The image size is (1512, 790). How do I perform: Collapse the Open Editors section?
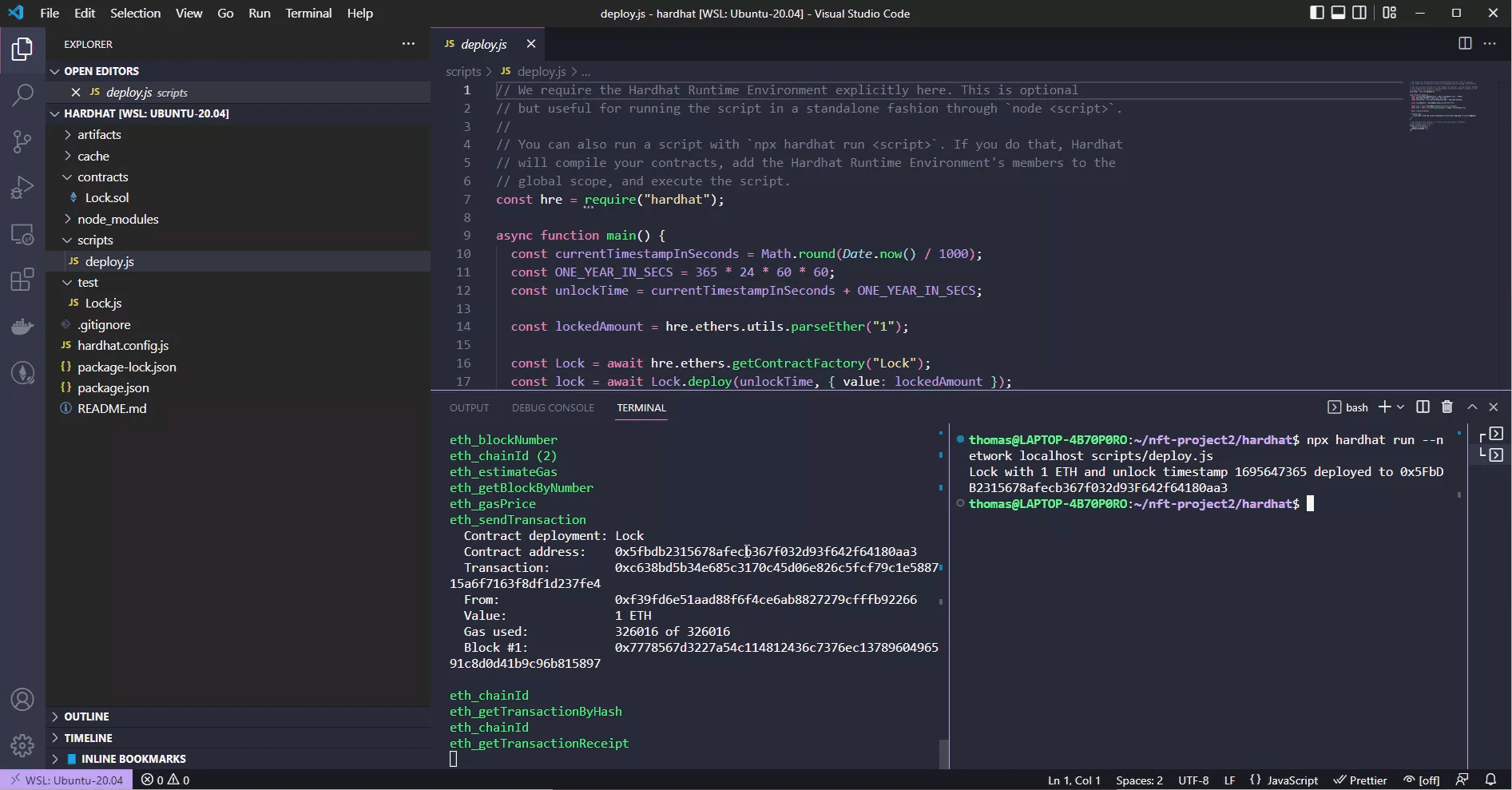click(238, 71)
